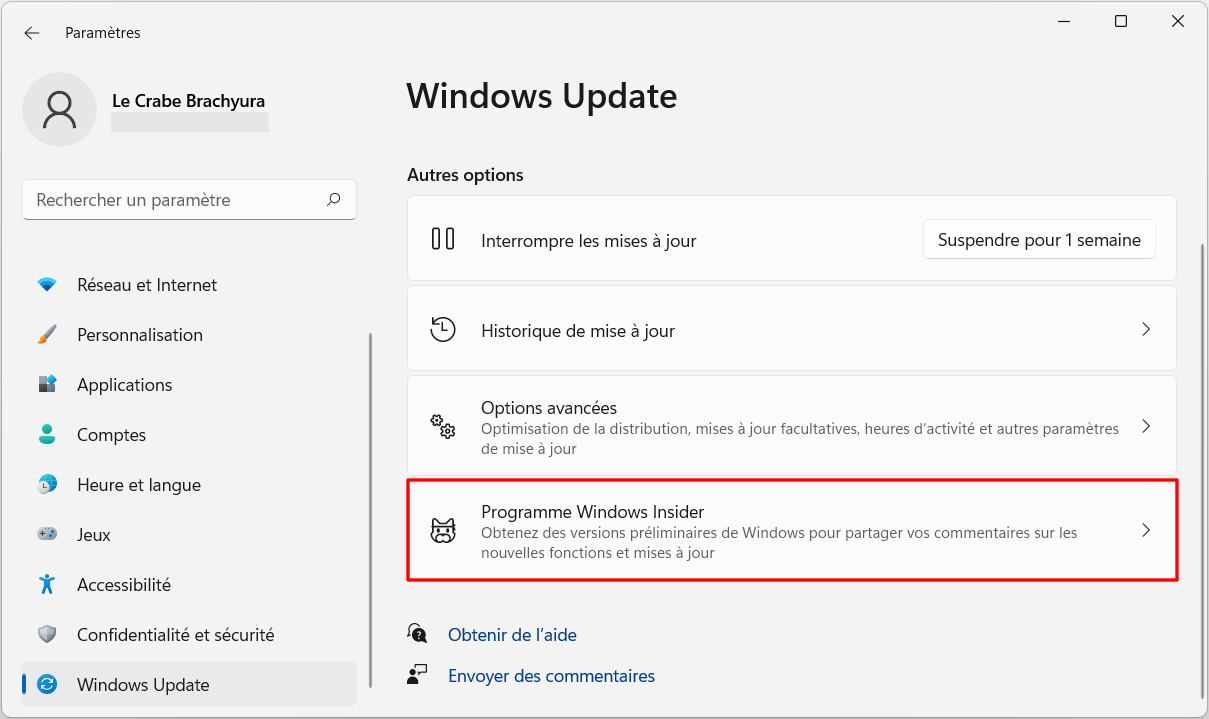Screen dimensions: 1209x719
Task: Open Personnalisation settings
Action: (189, 335)
